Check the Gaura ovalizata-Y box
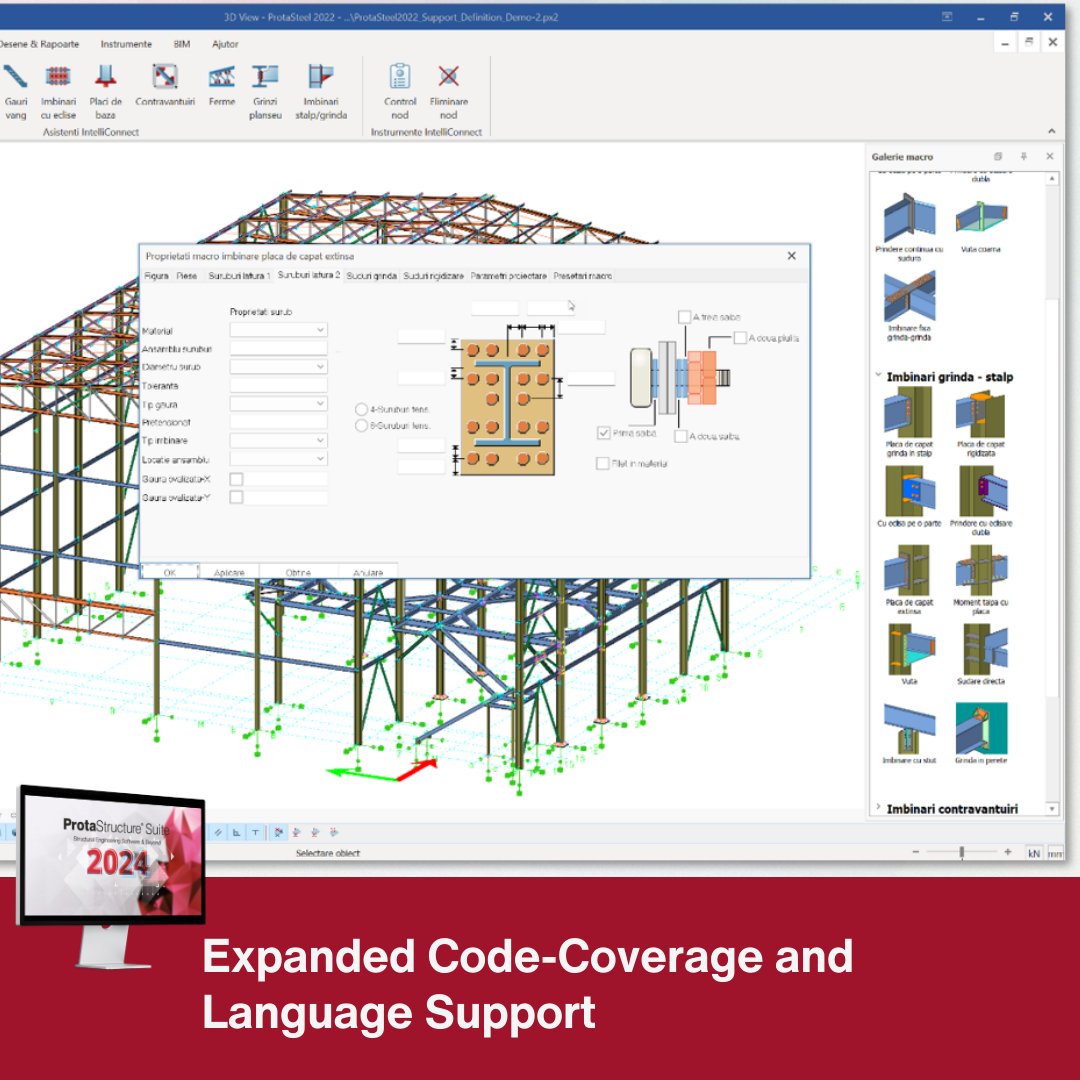 (x=236, y=497)
